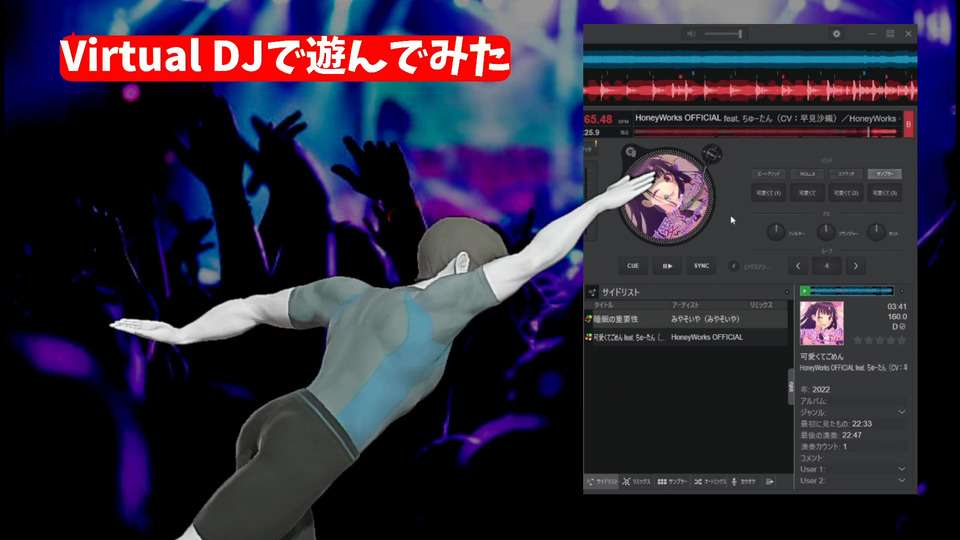Open VirtualDJ settings gear icon
Viewport: 960px width, 540px height.
point(836,34)
